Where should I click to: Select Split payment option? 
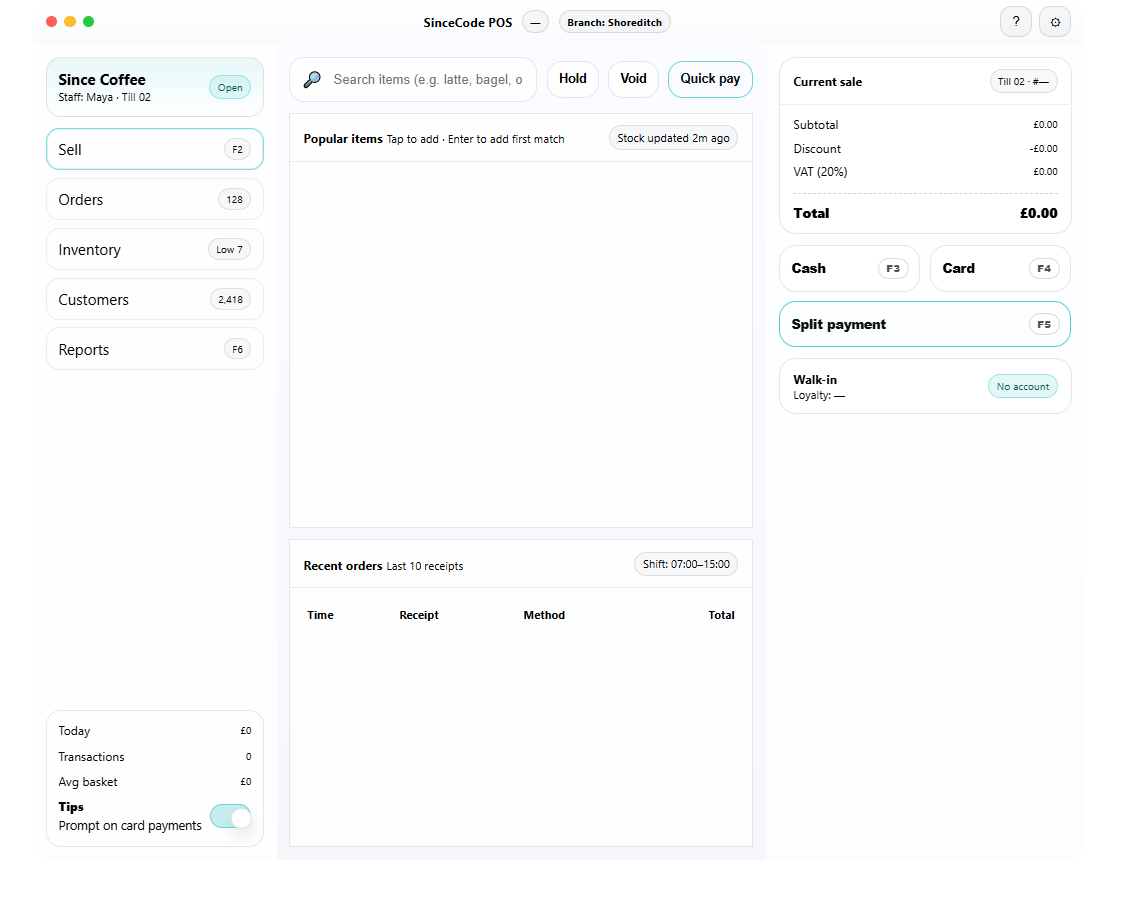coord(924,325)
